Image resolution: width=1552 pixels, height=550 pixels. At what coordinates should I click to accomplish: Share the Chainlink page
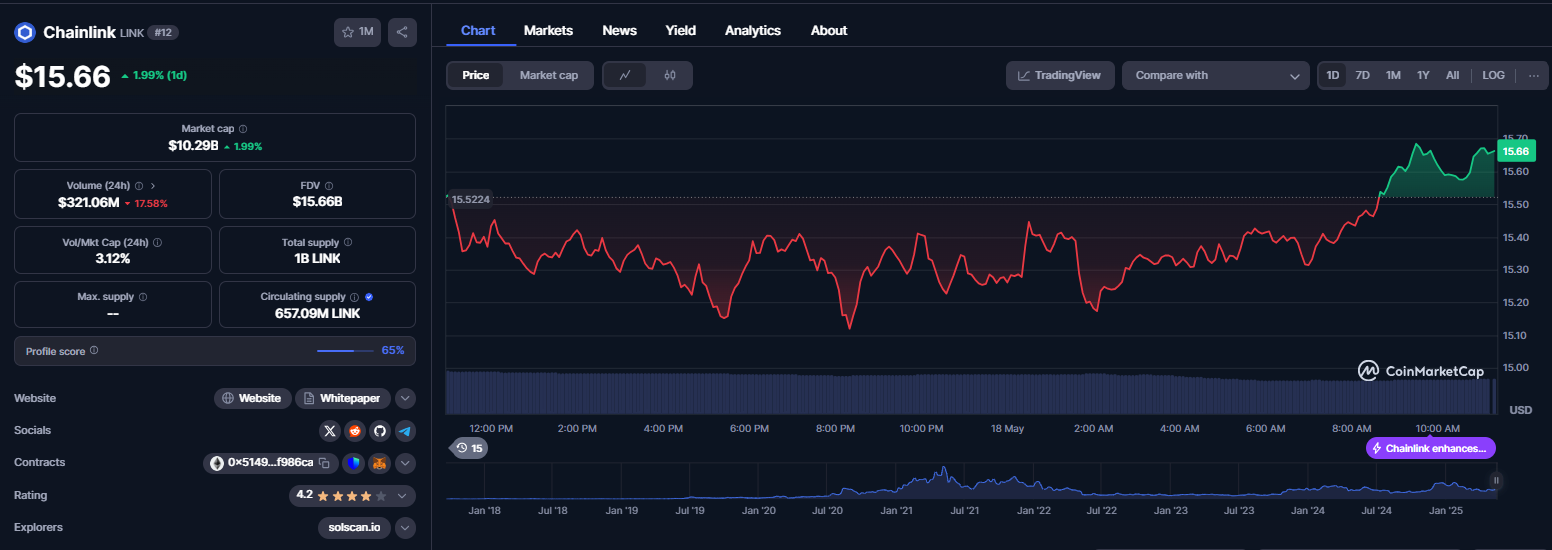click(x=402, y=32)
